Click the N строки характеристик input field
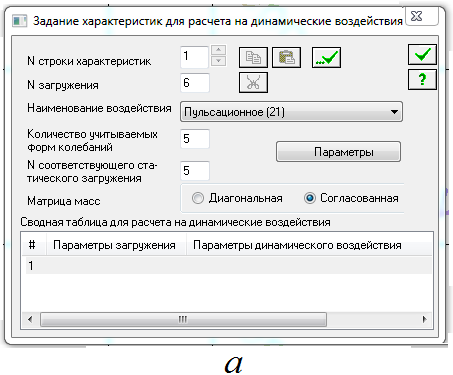Image resolution: width=453 pixels, height=375 pixels. pyautogui.click(x=195, y=57)
